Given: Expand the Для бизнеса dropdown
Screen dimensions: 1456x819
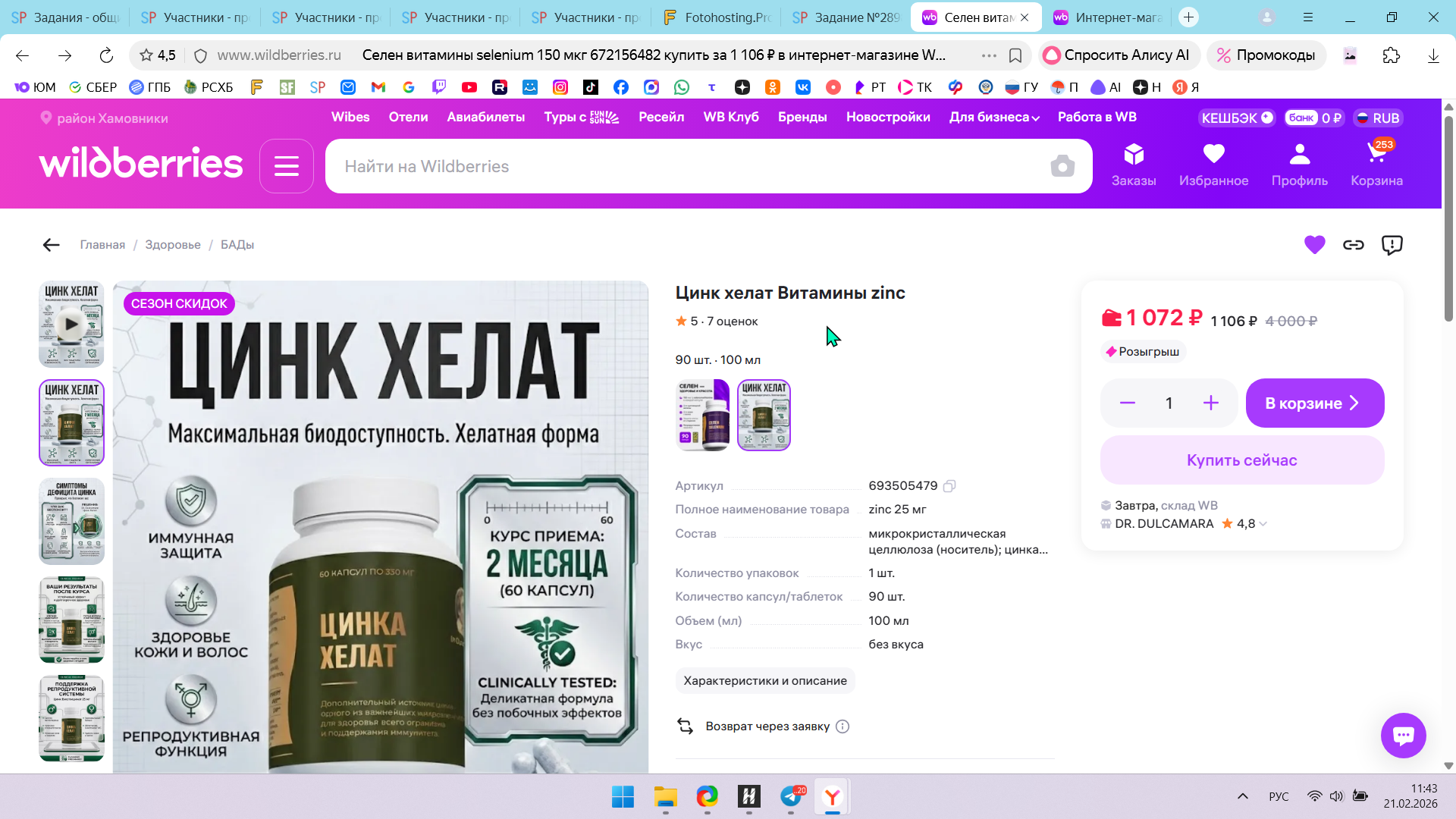Looking at the screenshot, I should [994, 118].
